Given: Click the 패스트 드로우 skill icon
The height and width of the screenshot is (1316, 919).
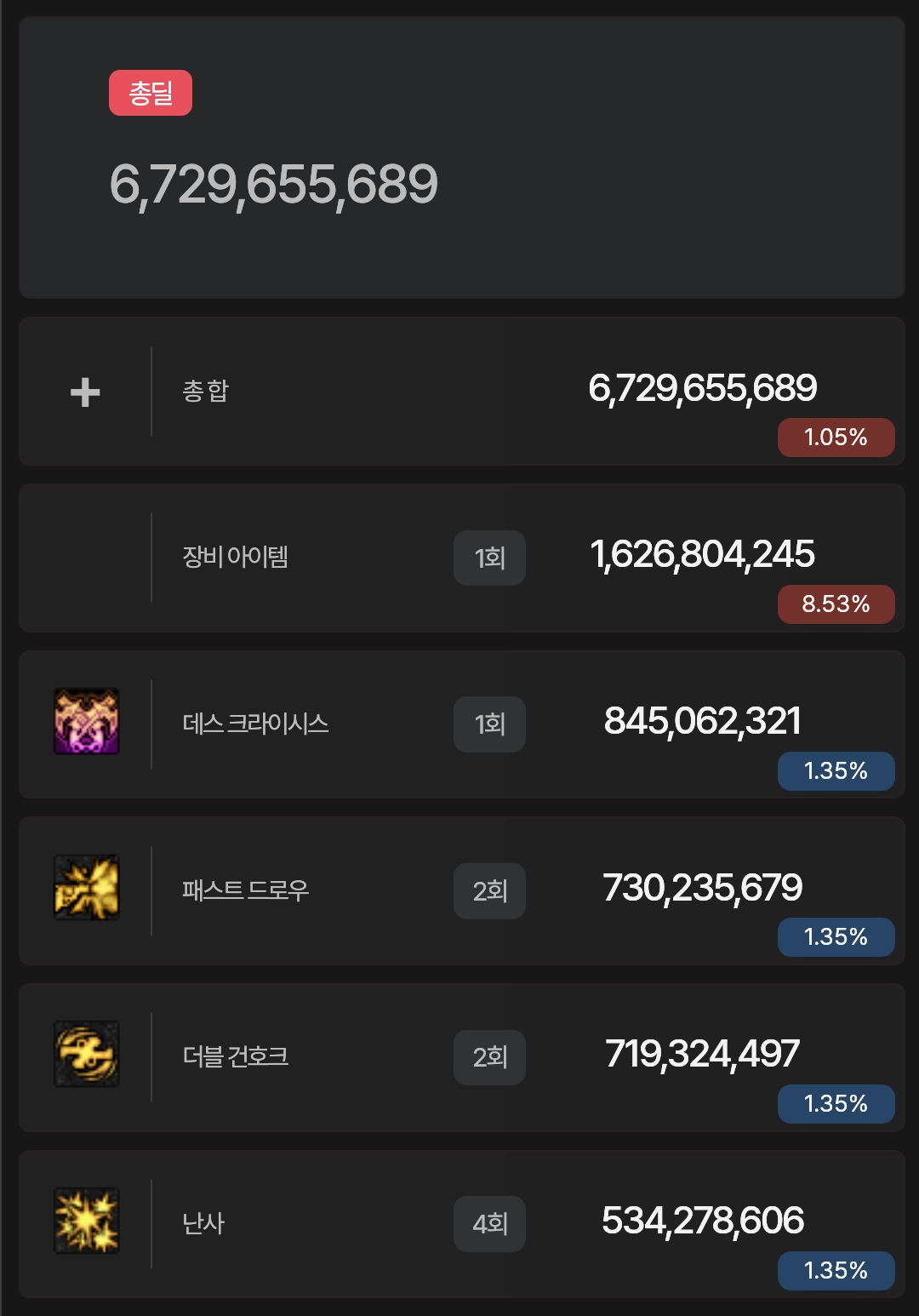Looking at the screenshot, I should [x=87, y=888].
